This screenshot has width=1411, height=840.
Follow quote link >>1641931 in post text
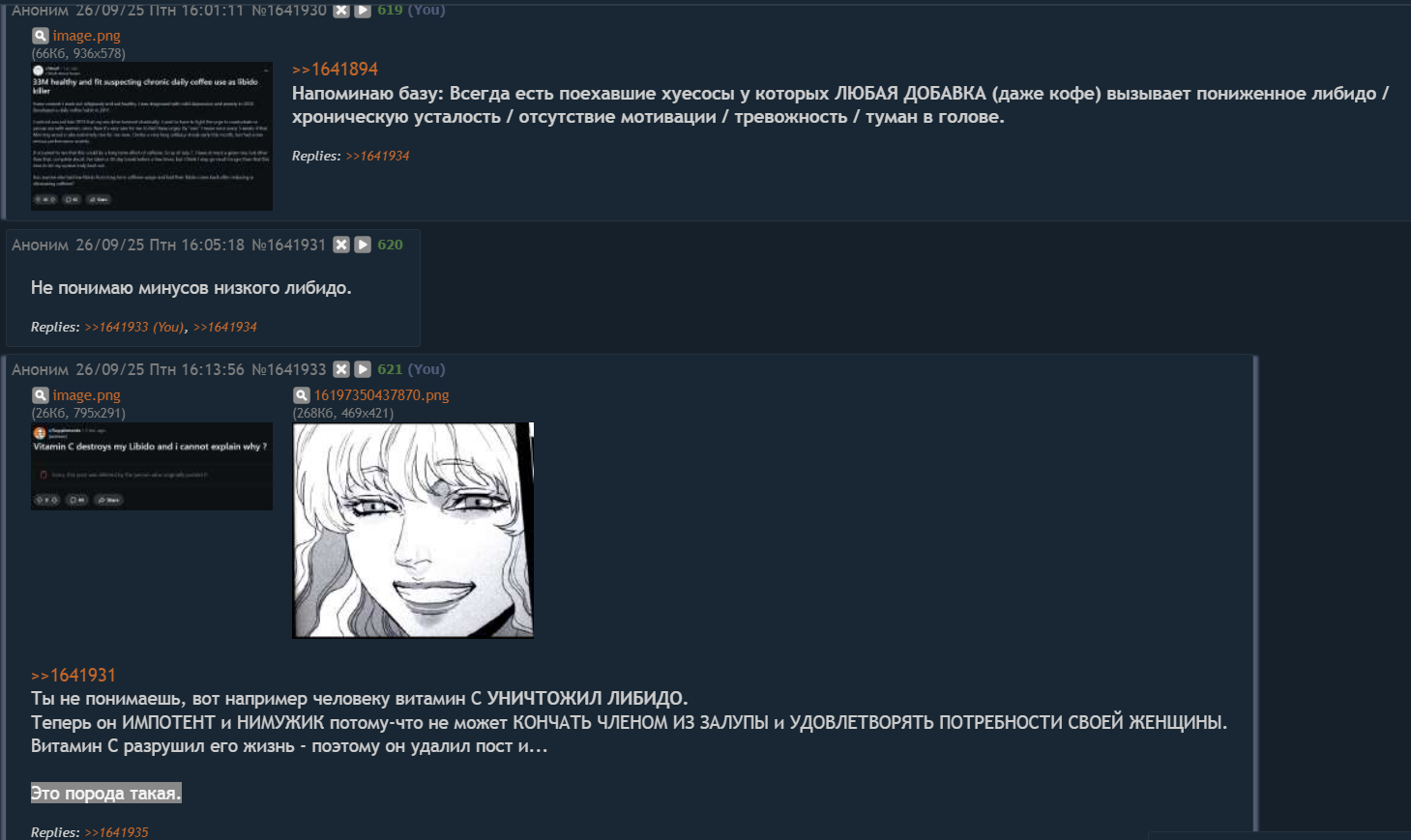click(x=73, y=676)
